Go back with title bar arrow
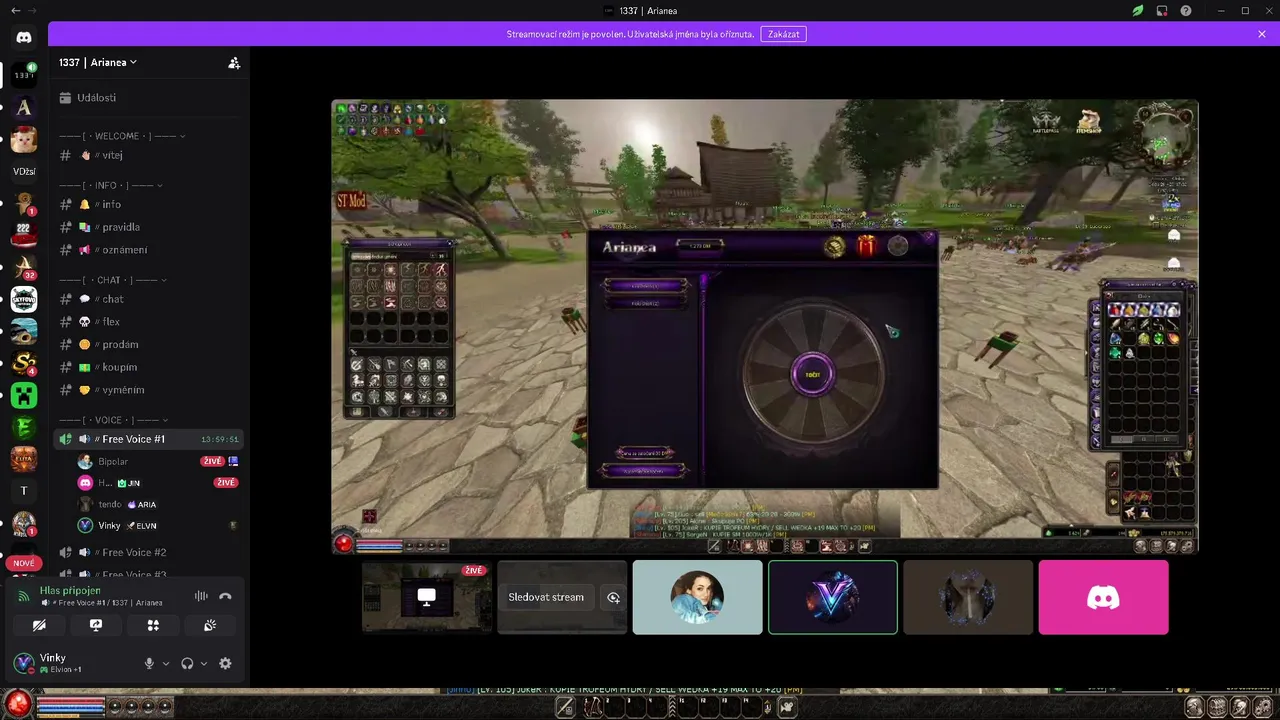Viewport: 1280px width, 720px height. click(15, 10)
